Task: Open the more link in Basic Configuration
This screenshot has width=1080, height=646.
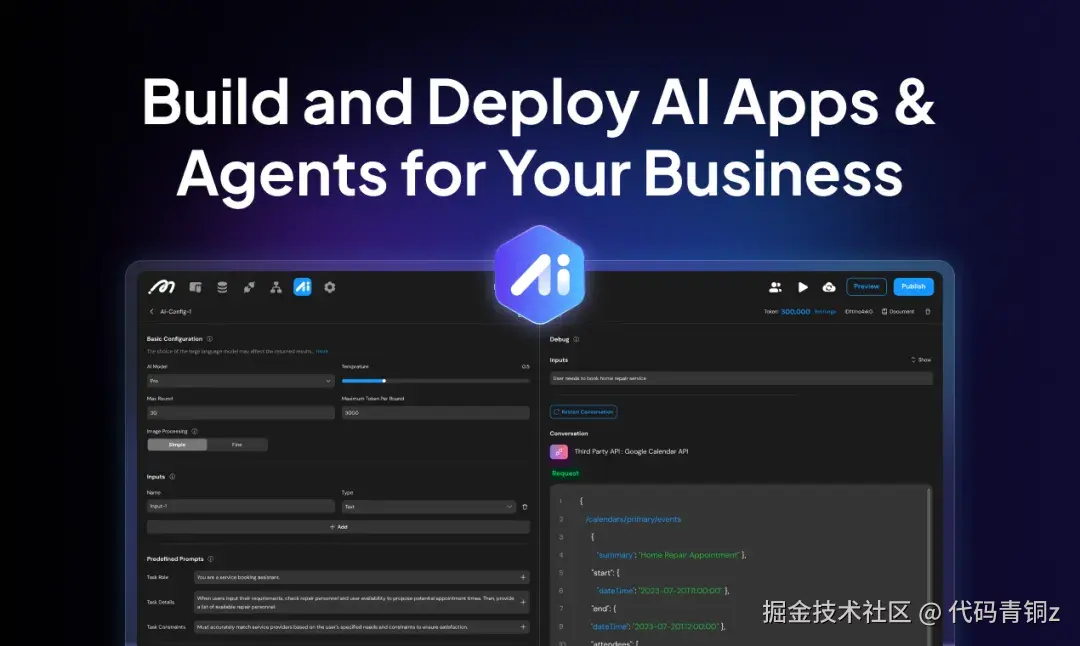Action: click(322, 351)
